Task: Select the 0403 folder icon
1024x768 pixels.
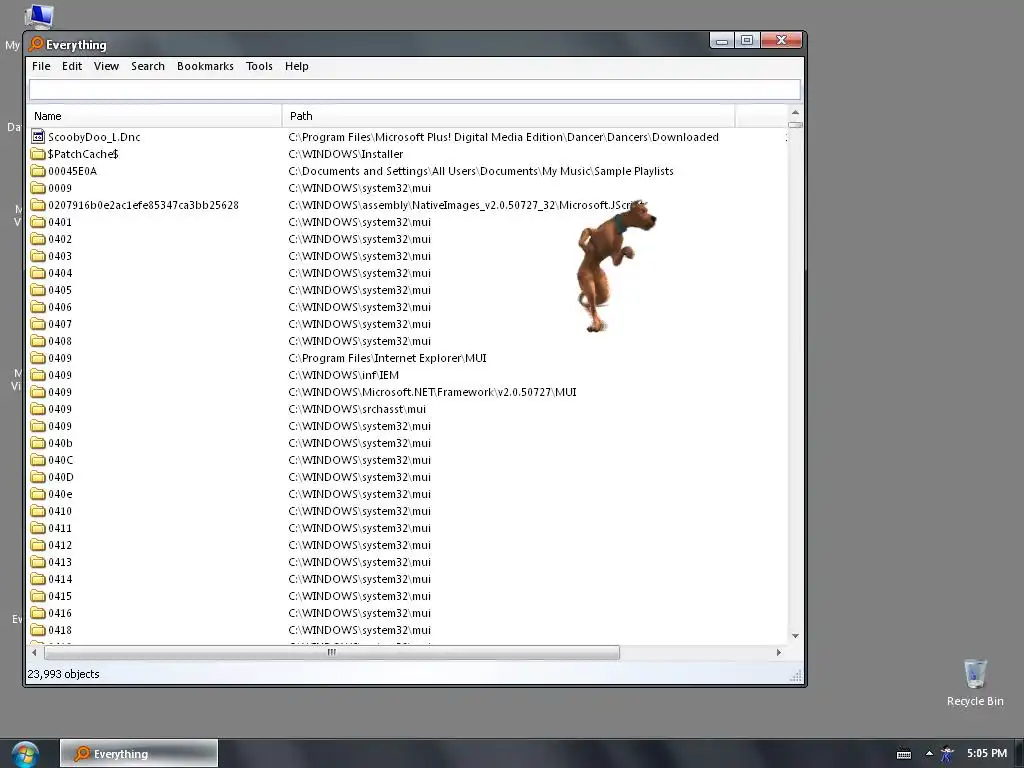Action: point(38,256)
